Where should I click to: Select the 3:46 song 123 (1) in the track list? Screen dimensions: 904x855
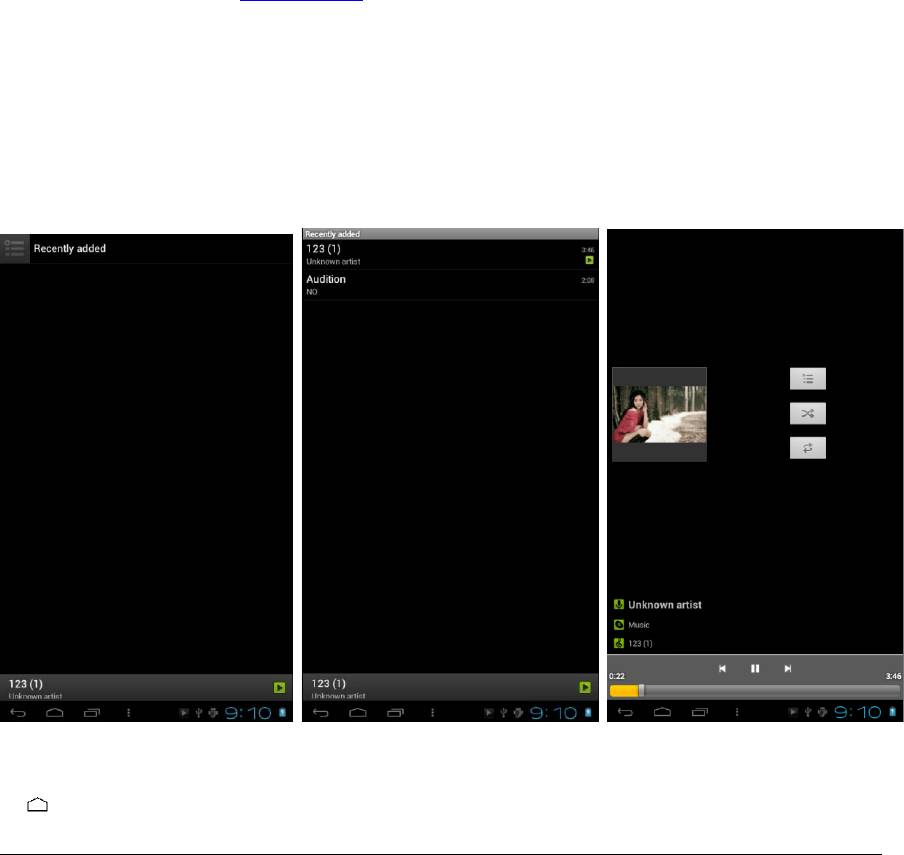tap(449, 254)
